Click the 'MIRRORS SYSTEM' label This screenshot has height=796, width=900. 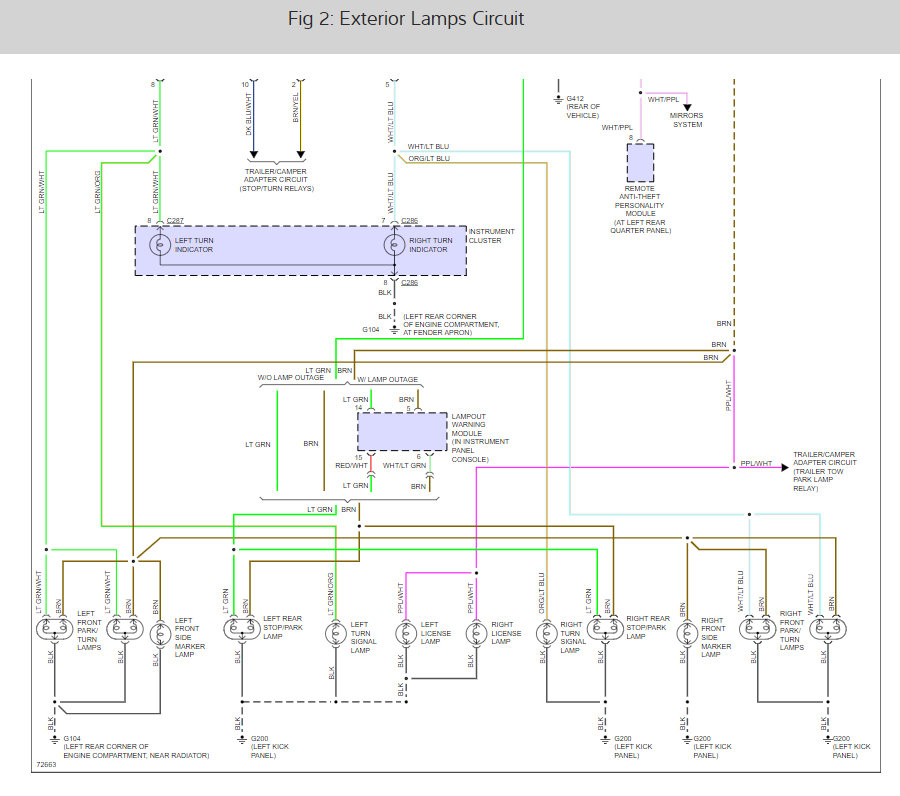point(686,120)
